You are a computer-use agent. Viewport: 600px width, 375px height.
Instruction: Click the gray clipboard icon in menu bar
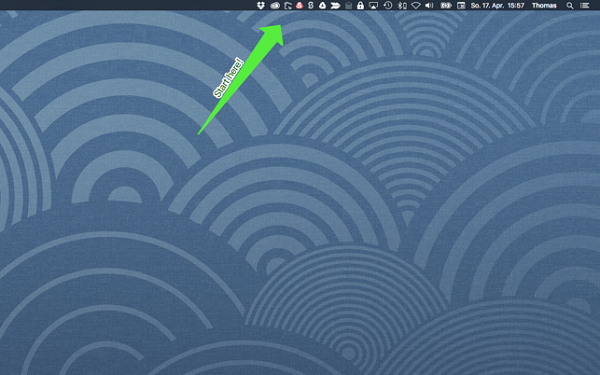[349, 5]
